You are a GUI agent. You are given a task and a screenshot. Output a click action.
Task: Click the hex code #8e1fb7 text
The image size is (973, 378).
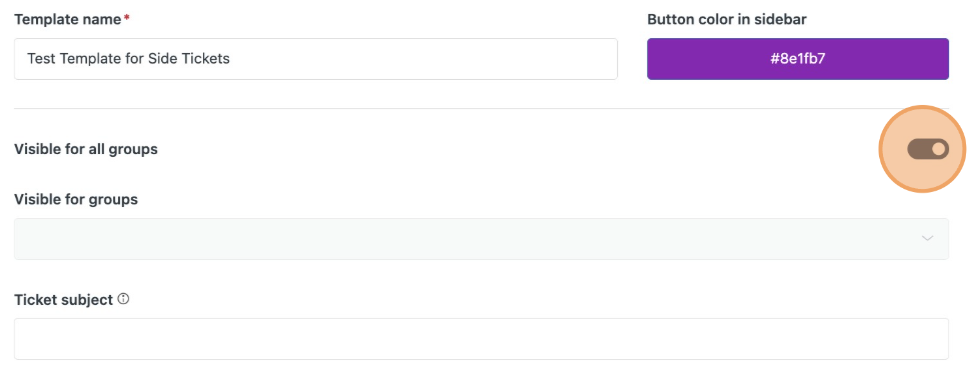pyautogui.click(x=797, y=59)
